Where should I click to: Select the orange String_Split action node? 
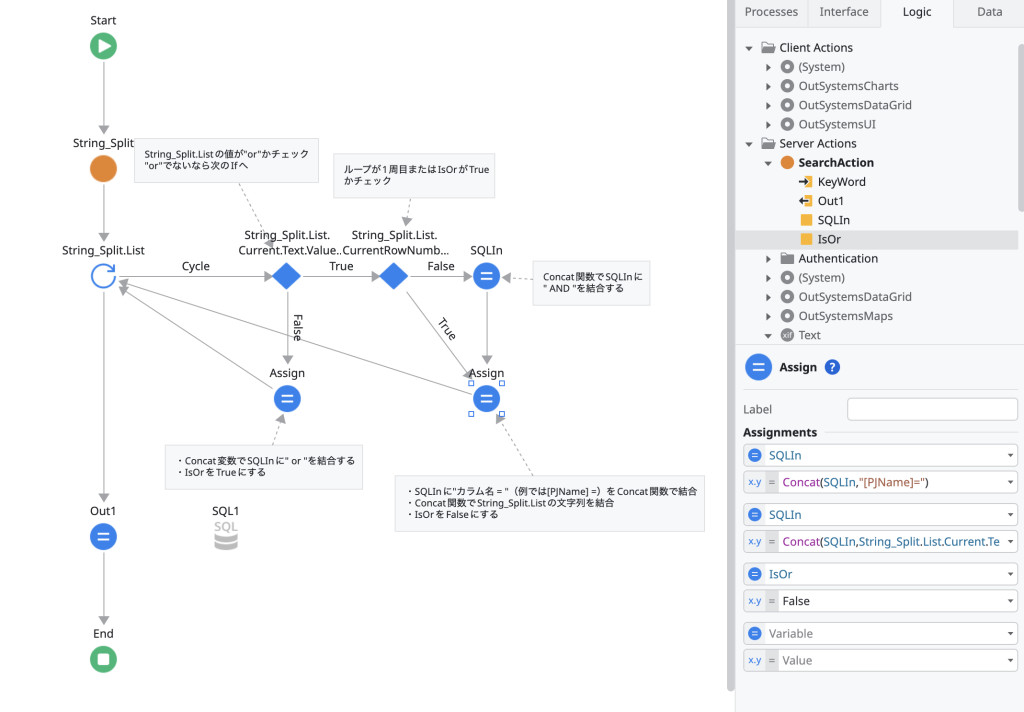[103, 169]
